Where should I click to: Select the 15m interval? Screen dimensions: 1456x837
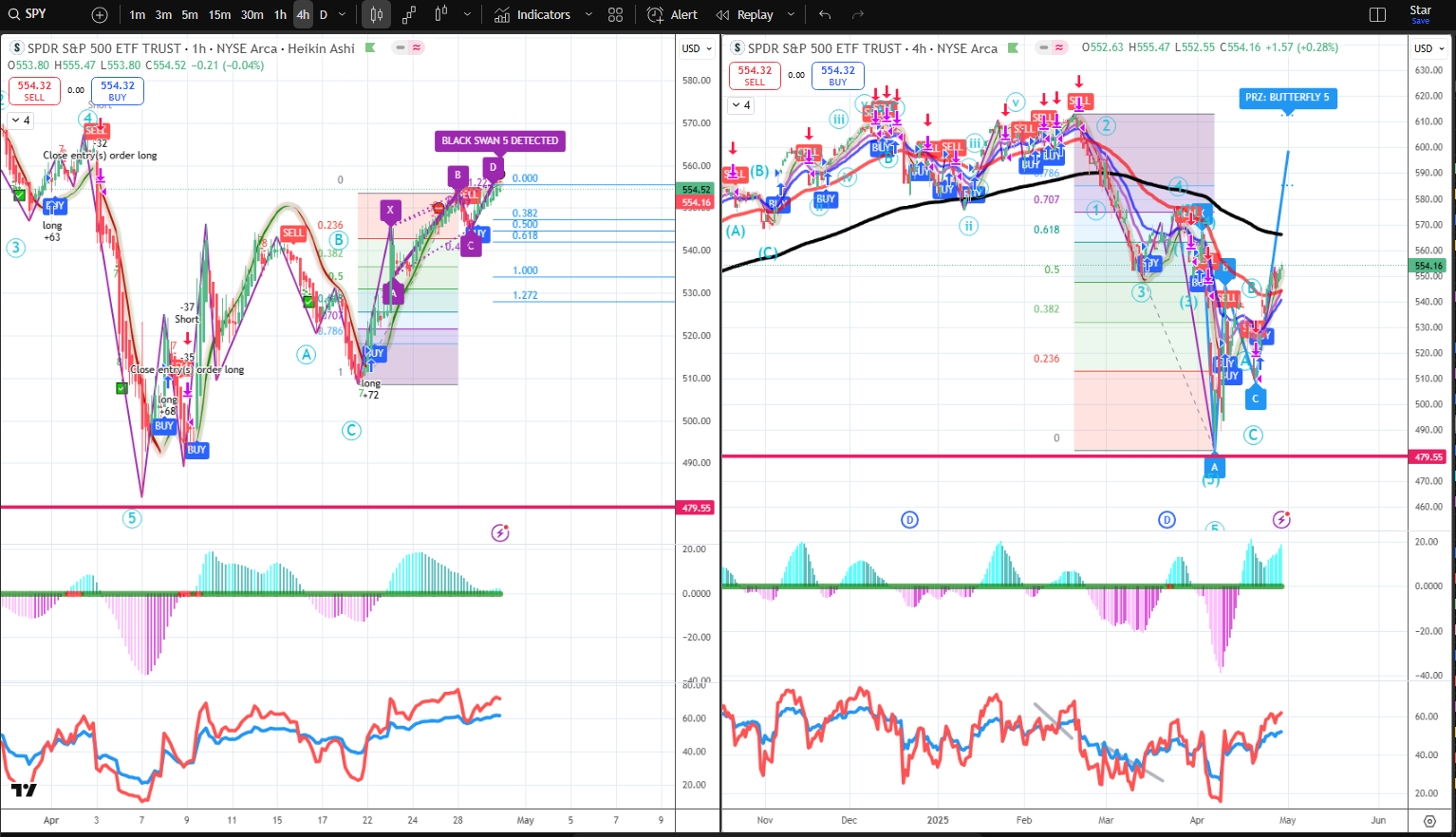click(219, 14)
